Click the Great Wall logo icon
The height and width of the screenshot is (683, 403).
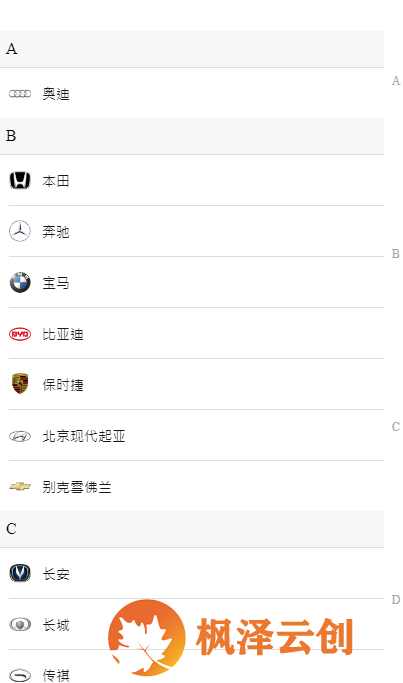coord(20,624)
